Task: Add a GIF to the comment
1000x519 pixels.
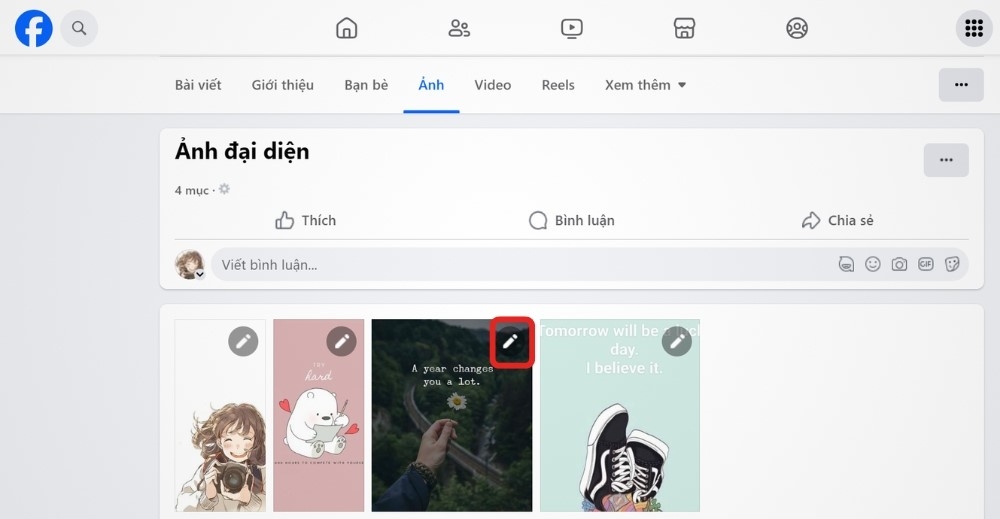Action: click(925, 264)
